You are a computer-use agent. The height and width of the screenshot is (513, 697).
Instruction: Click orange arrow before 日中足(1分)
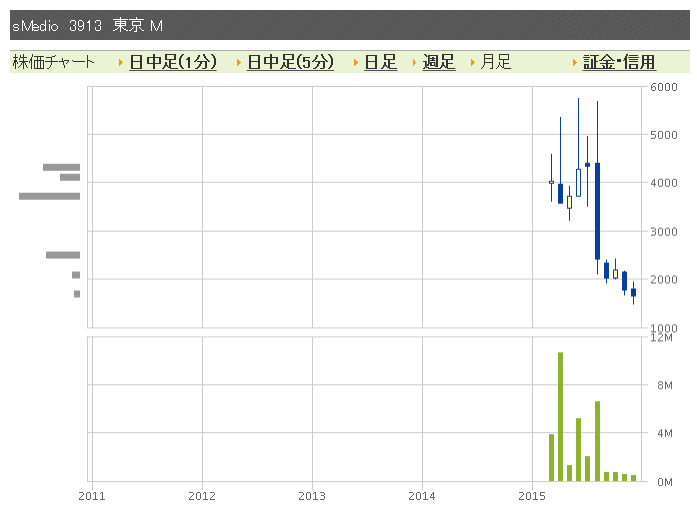(x=120, y=63)
